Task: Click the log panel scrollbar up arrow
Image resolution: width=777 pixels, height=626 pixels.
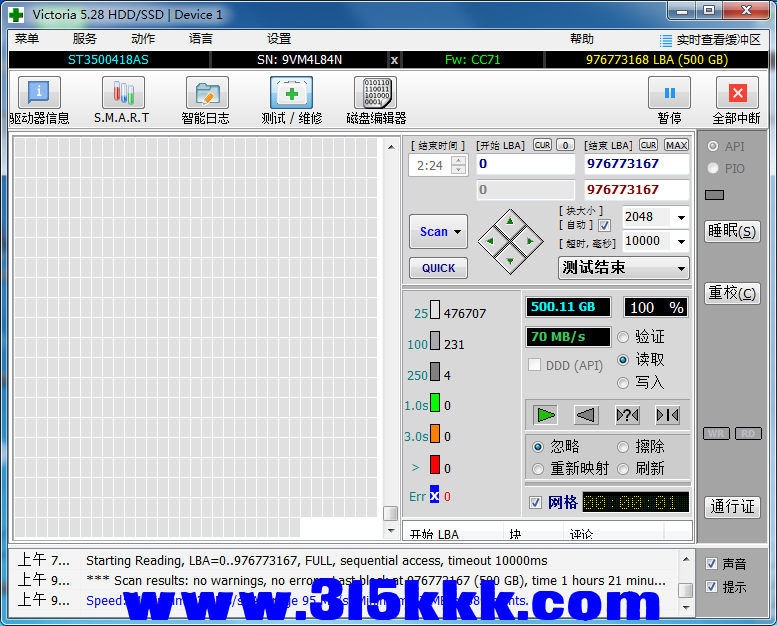Action: [686, 559]
